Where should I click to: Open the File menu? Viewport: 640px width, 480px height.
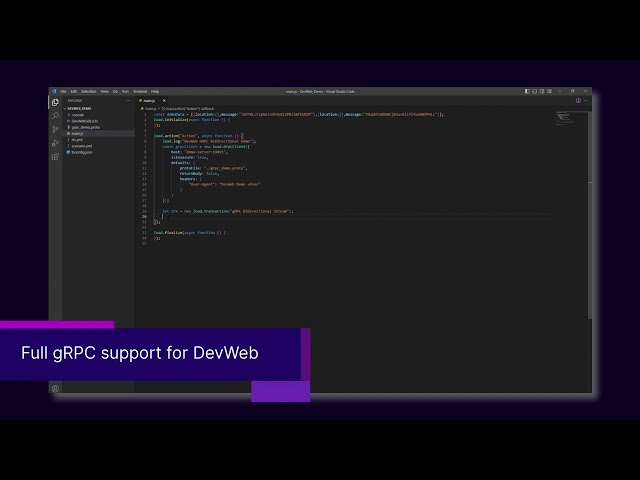pos(63,91)
